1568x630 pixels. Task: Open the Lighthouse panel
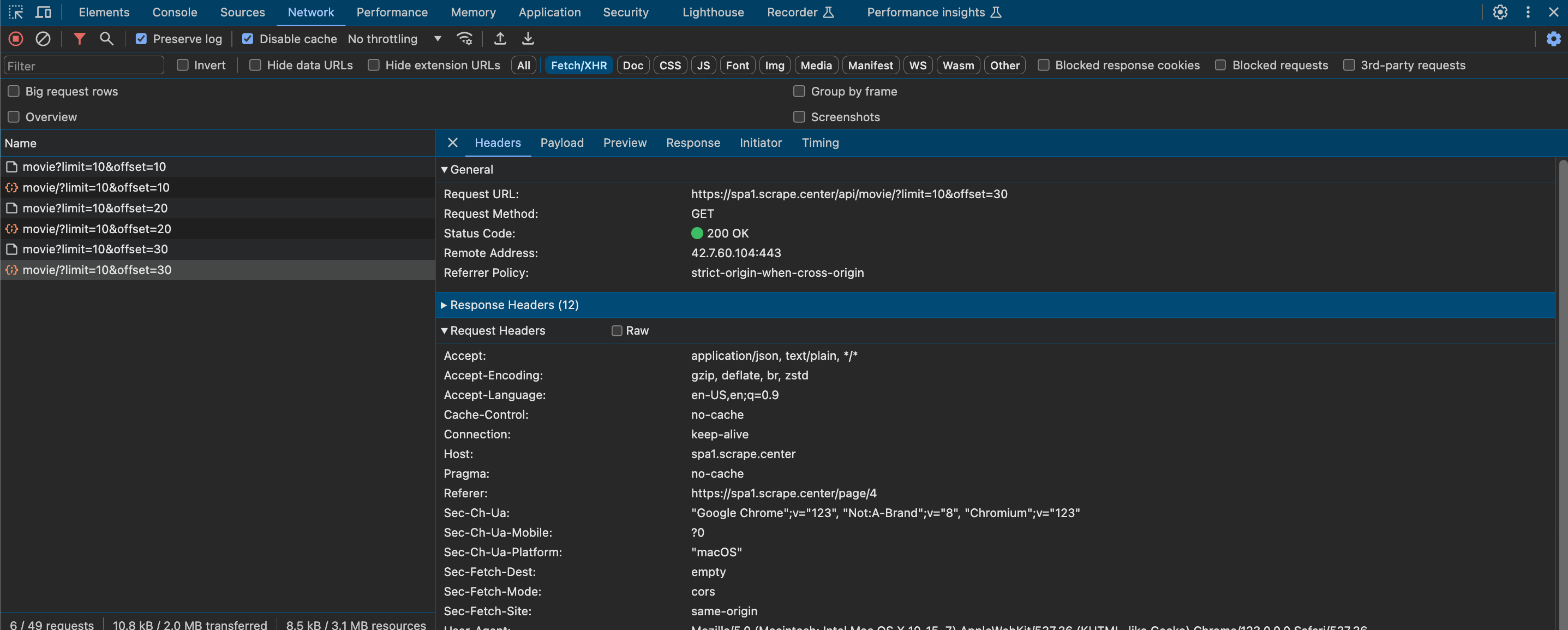point(713,12)
